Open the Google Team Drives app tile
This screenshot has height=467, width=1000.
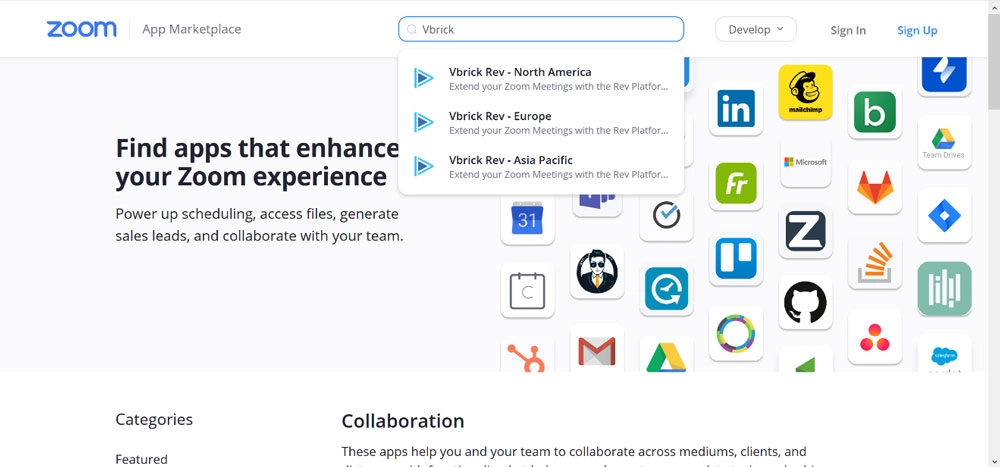click(944, 142)
